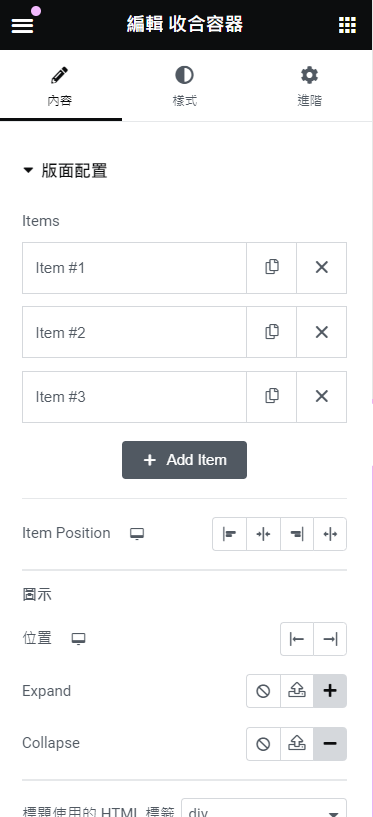This screenshot has width=373, height=817.
Task: Open the hamburger menu icon
Action: 22,24
